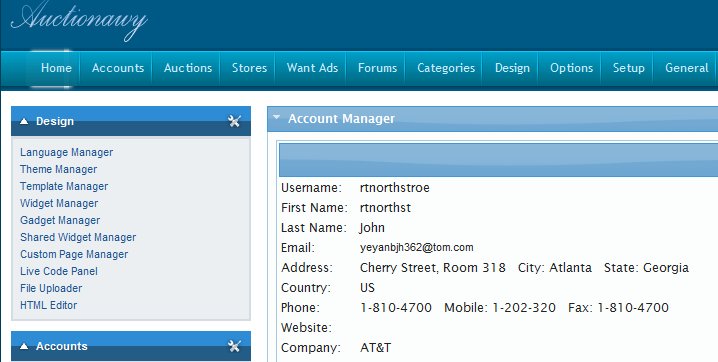Viewport: 718px width, 362px height.
Task: Click the Website field label
Action: tap(306, 328)
